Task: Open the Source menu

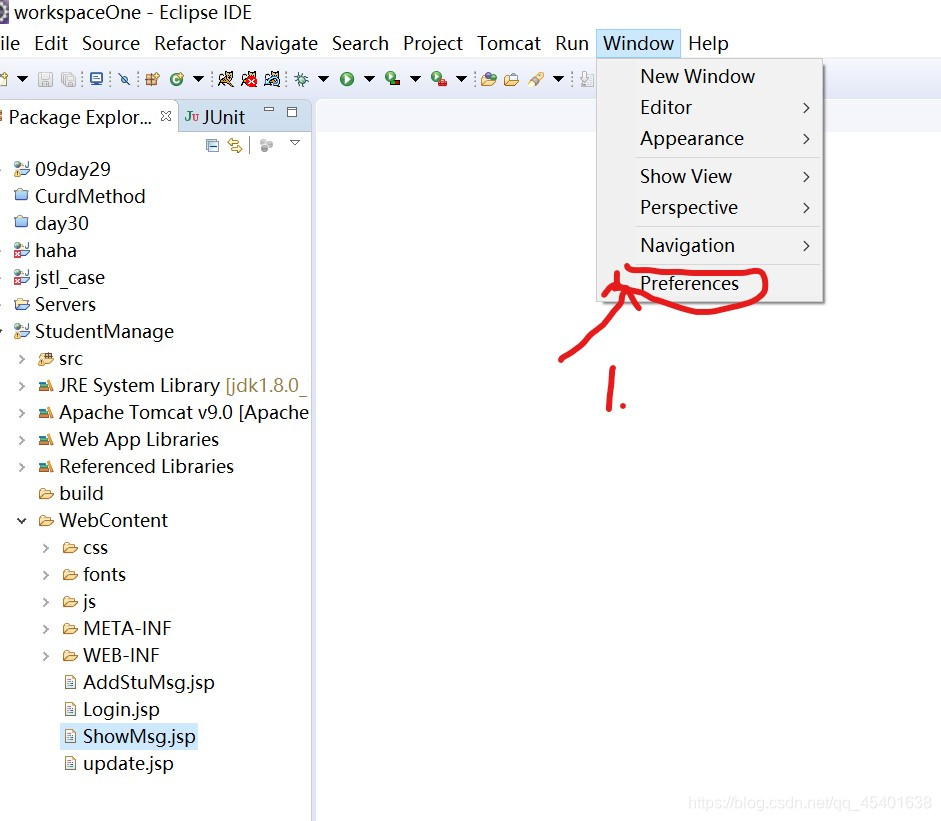Action: 111,43
